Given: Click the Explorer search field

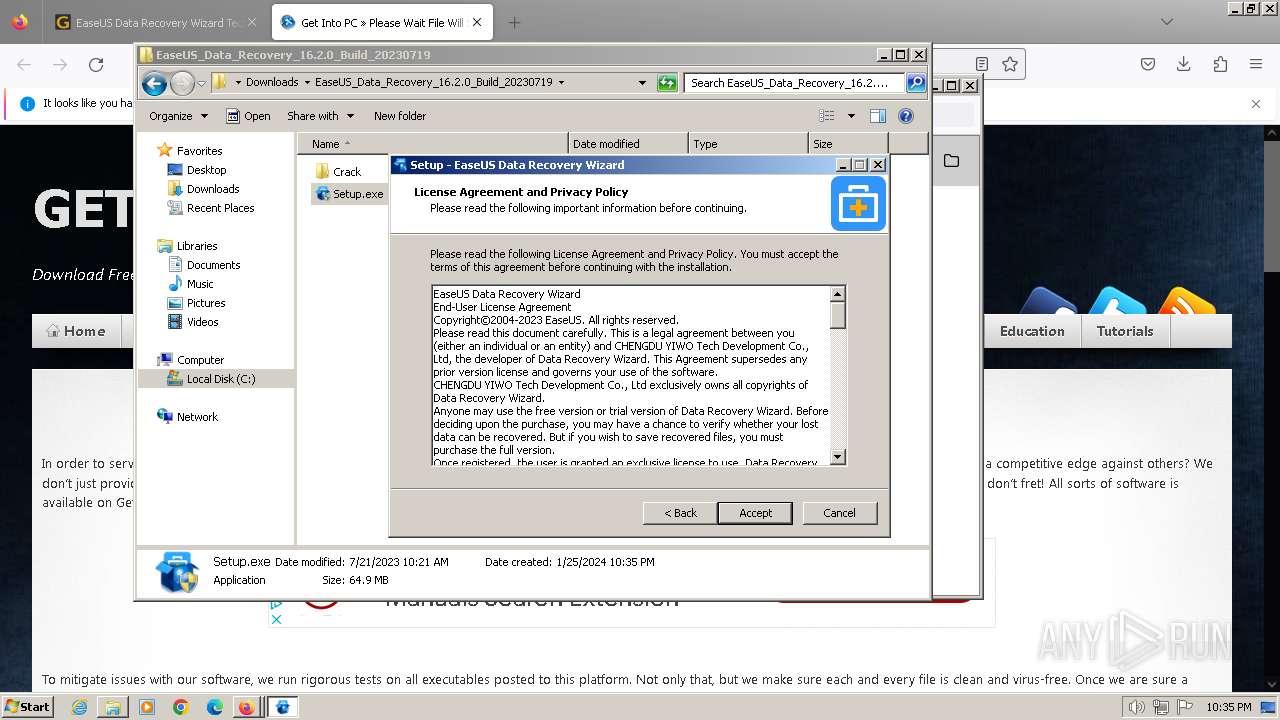Looking at the screenshot, I should pos(795,83).
